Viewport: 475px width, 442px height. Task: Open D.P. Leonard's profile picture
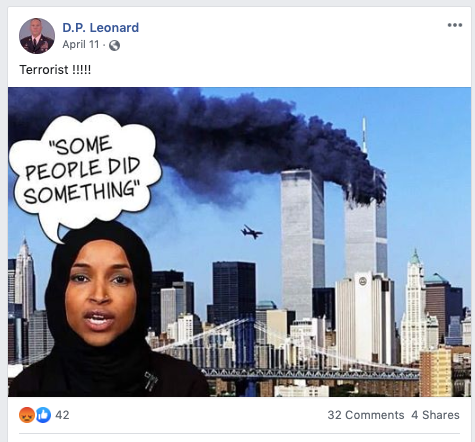pyautogui.click(x=37, y=36)
